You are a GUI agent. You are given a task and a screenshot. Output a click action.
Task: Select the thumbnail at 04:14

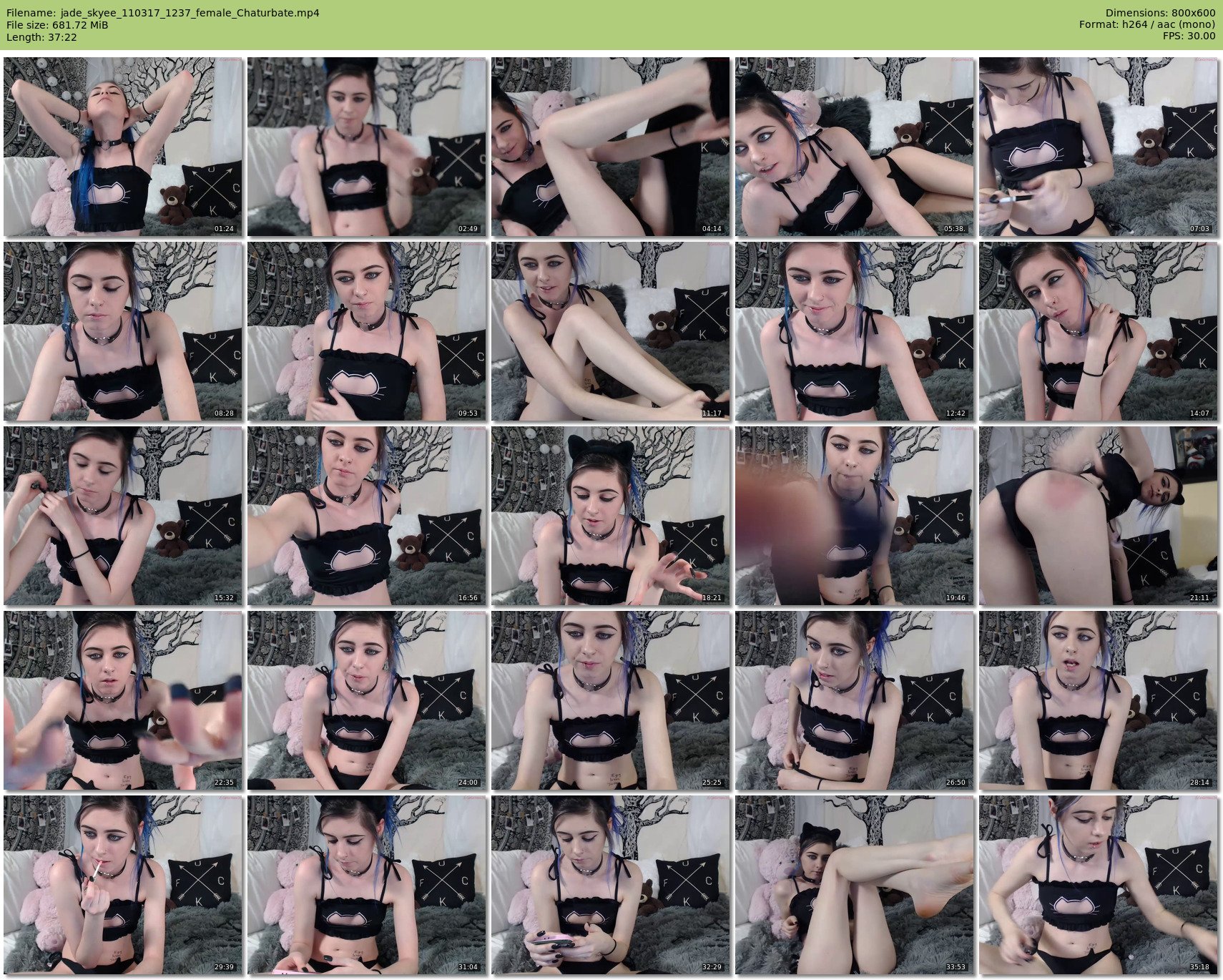coord(611,147)
